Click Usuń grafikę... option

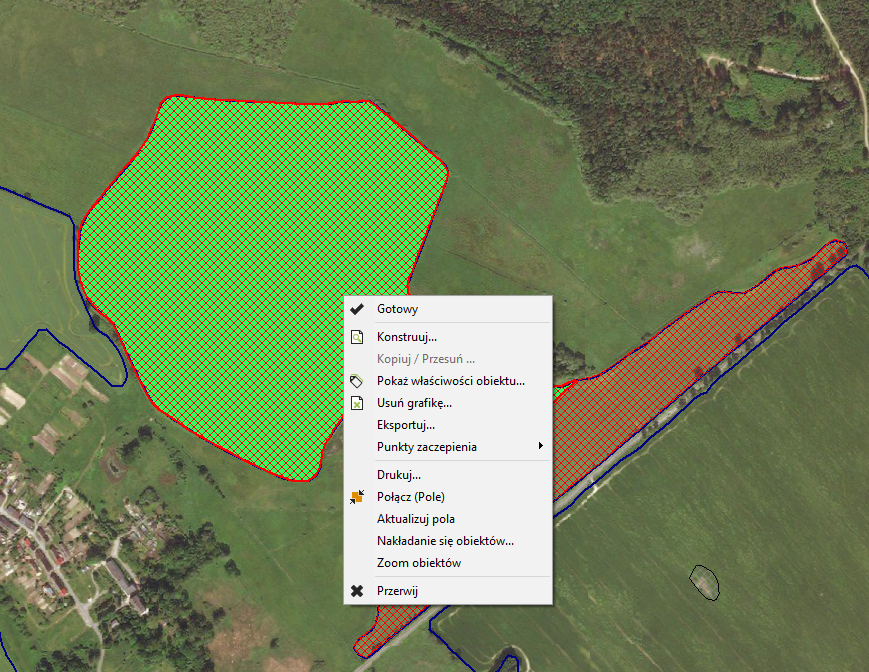pyautogui.click(x=448, y=403)
